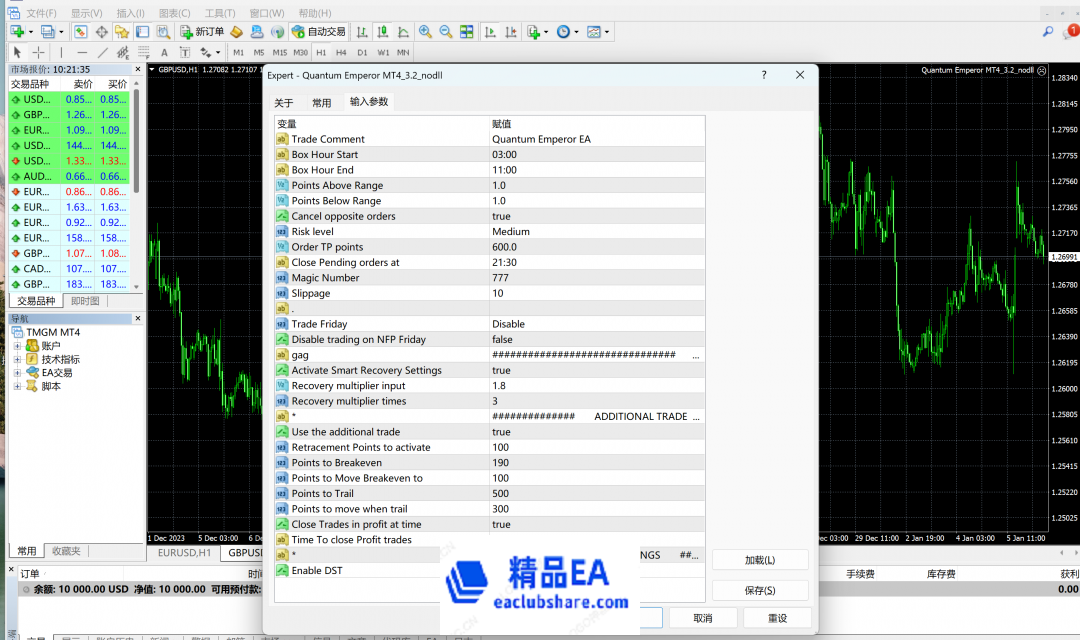1080x640 pixels.
Task: Select the trendline drawing tool
Action: pos(103,52)
